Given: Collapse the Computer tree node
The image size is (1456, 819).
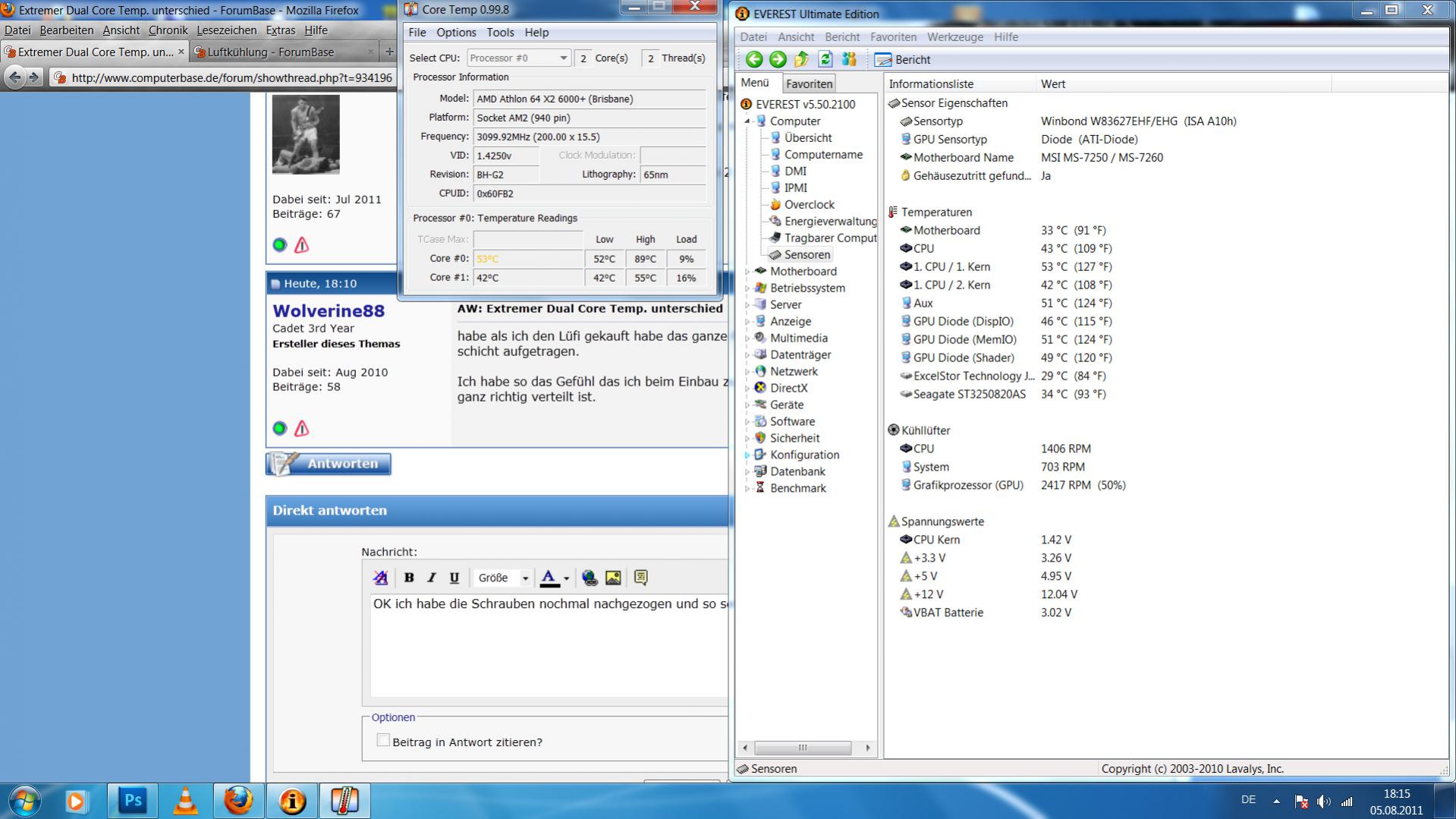Looking at the screenshot, I should tap(747, 121).
